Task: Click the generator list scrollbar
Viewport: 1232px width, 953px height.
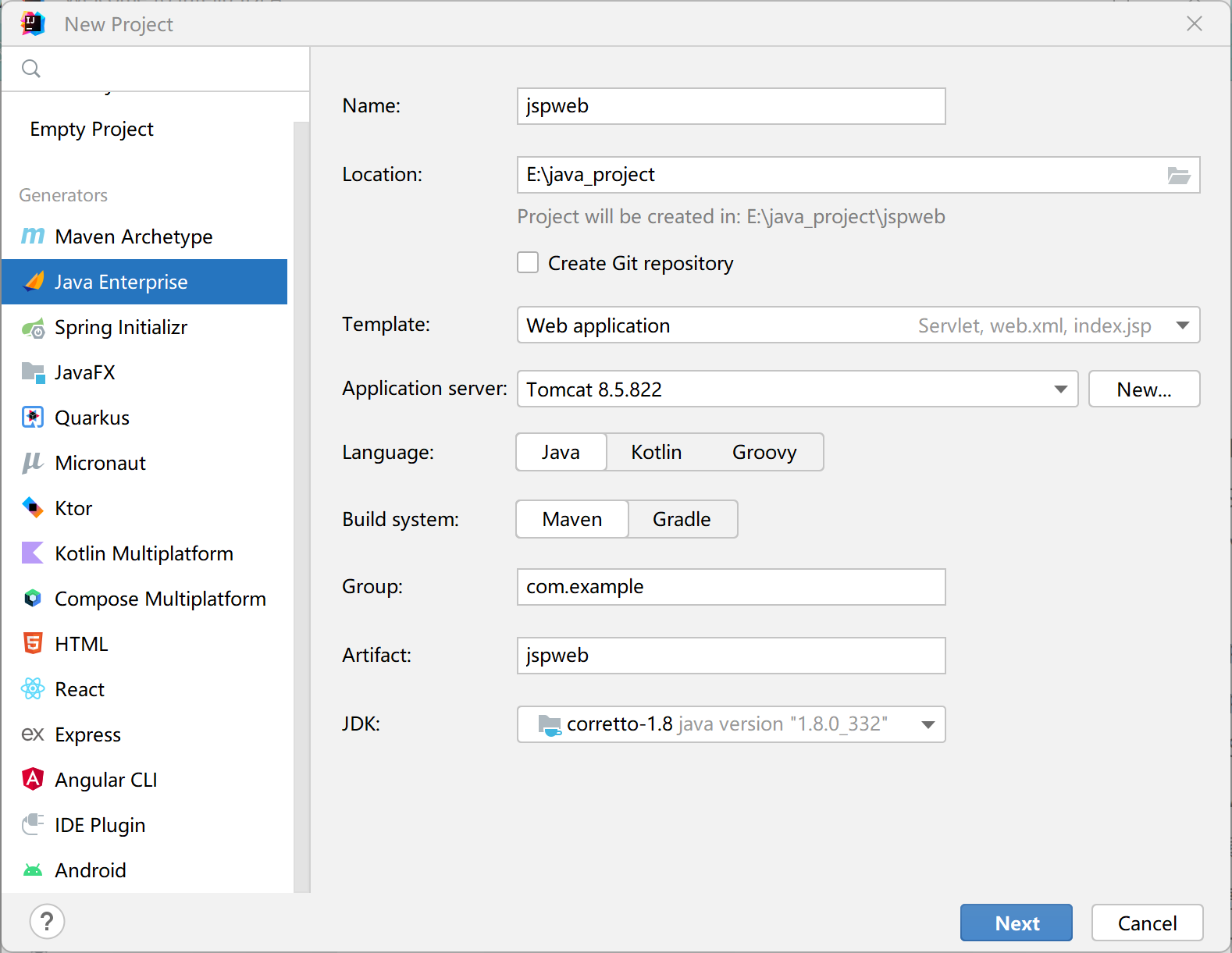Action: [301, 507]
